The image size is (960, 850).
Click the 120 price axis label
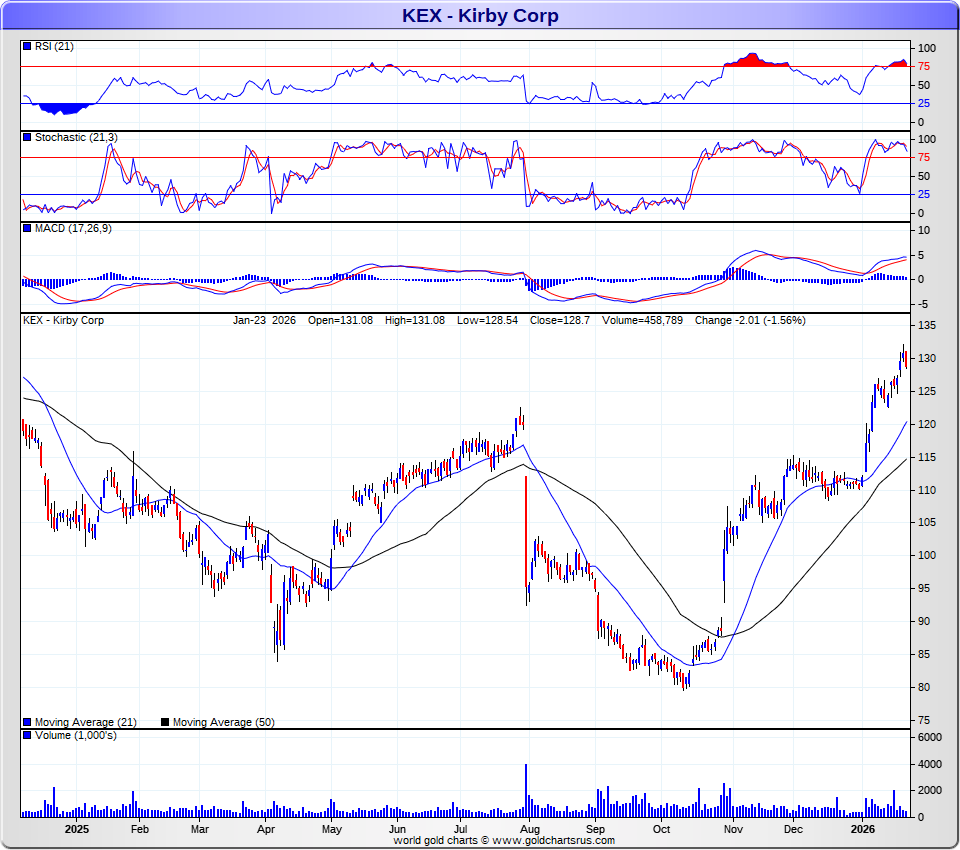tap(927, 424)
